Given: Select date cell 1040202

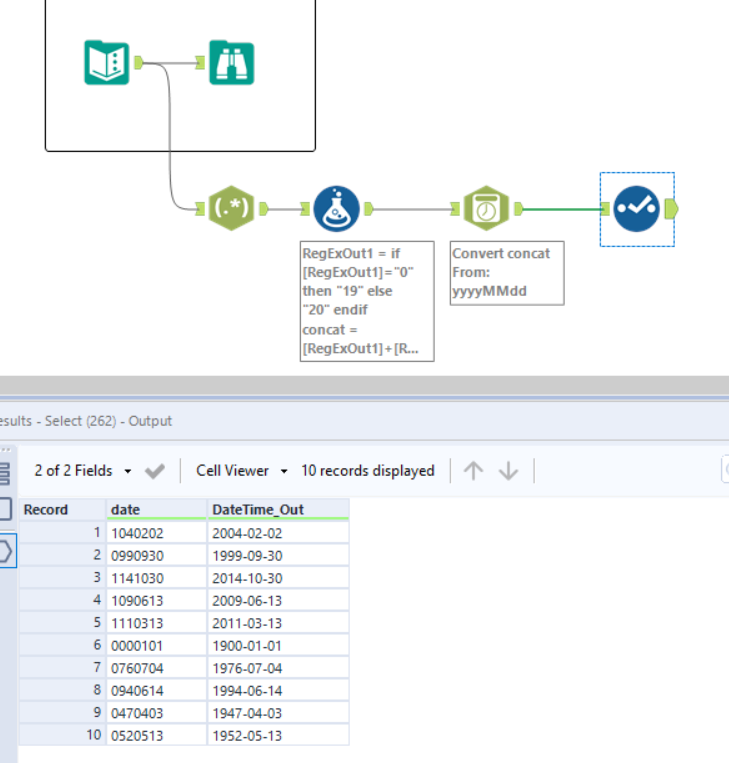Looking at the screenshot, I should 157,533.
